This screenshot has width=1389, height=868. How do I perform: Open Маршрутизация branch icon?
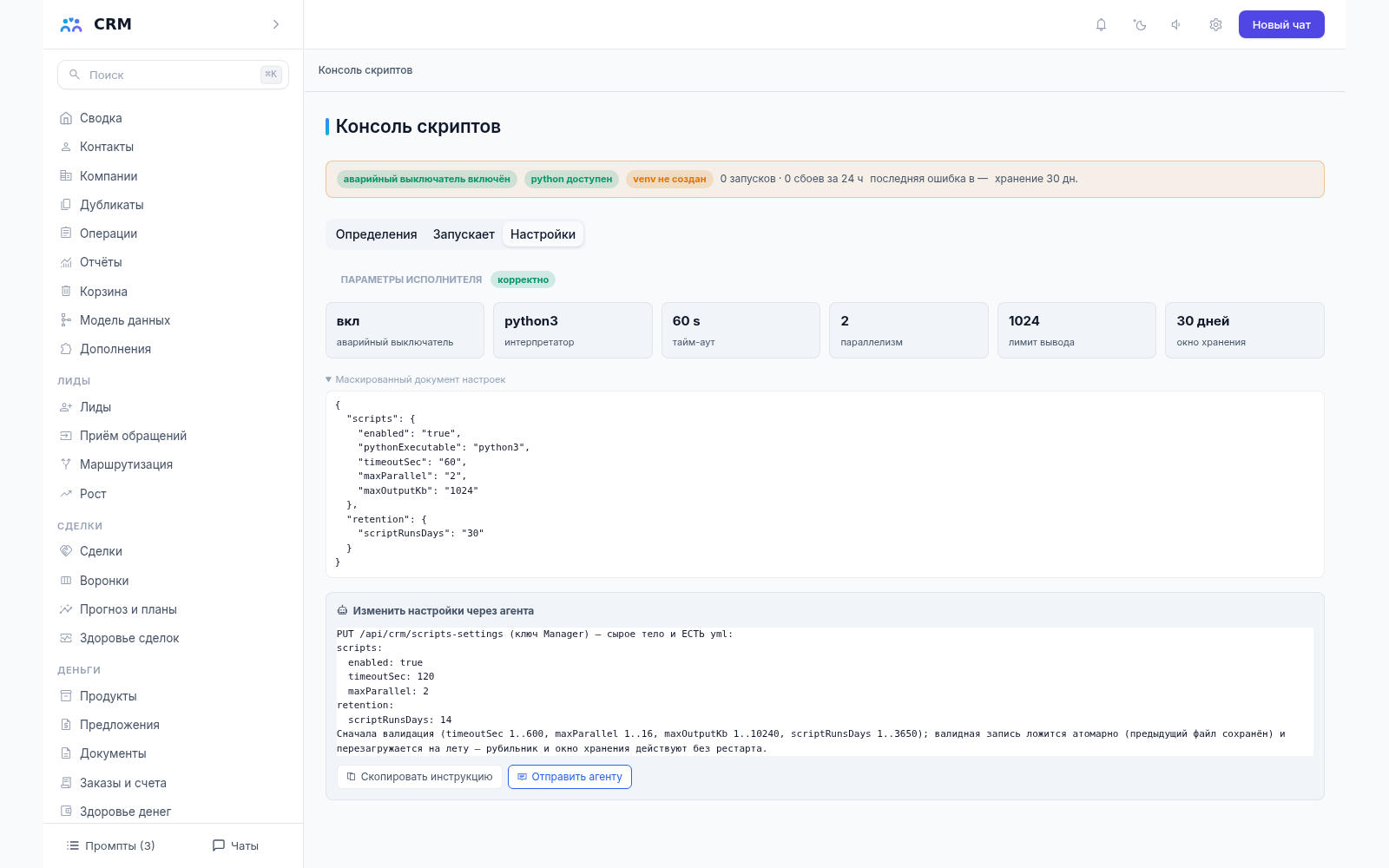(66, 464)
